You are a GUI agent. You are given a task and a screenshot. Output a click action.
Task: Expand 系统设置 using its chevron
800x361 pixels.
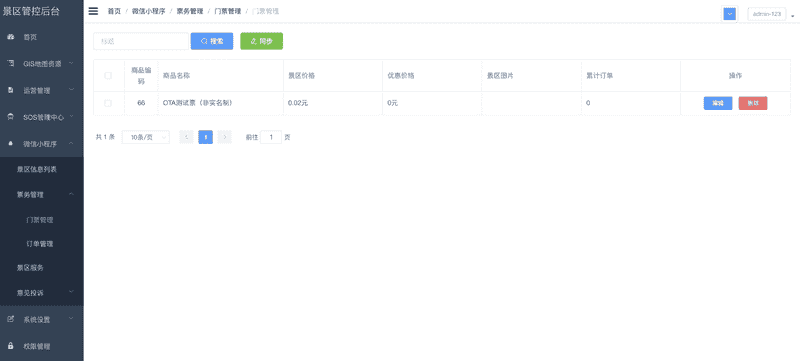click(71, 319)
